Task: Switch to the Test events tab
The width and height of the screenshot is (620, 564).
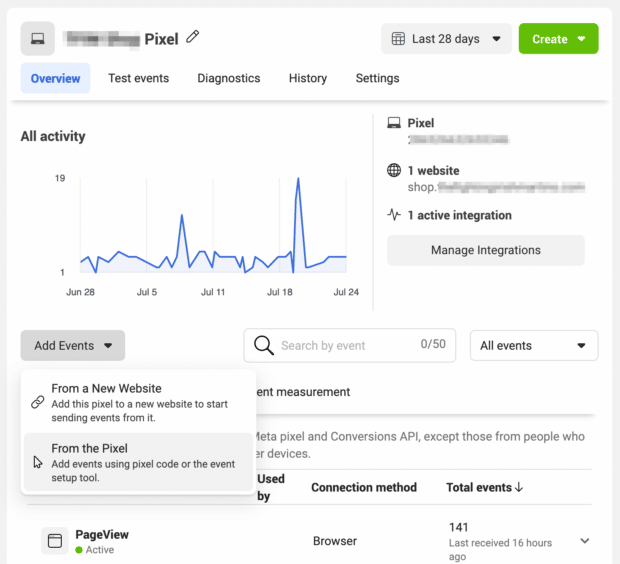Action: point(138,78)
